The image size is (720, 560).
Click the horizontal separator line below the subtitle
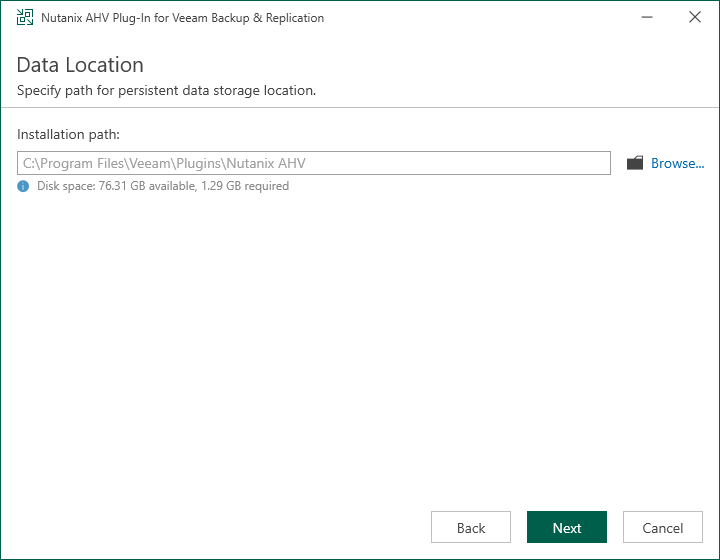click(360, 106)
